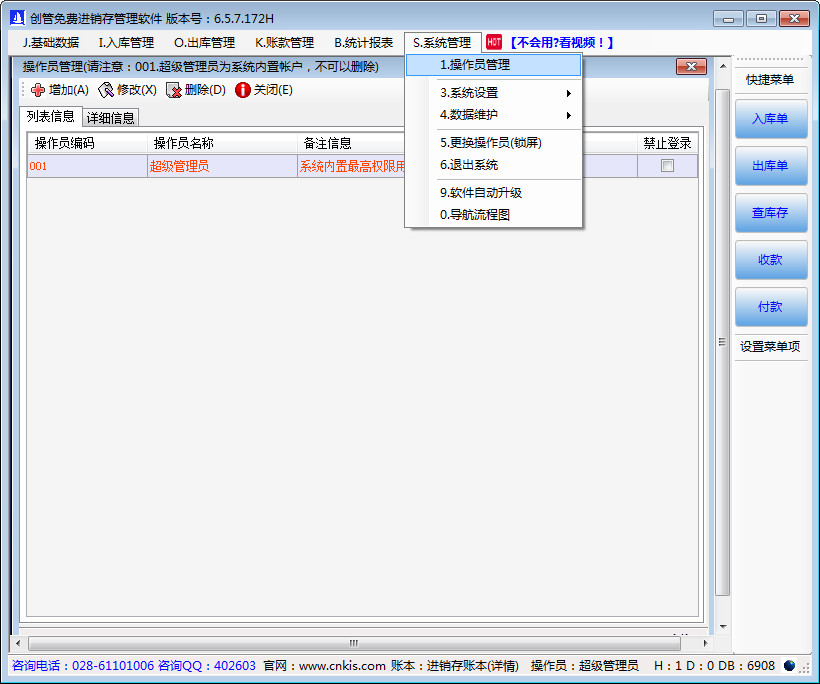Click the 查库存 shortcut button

[771, 213]
